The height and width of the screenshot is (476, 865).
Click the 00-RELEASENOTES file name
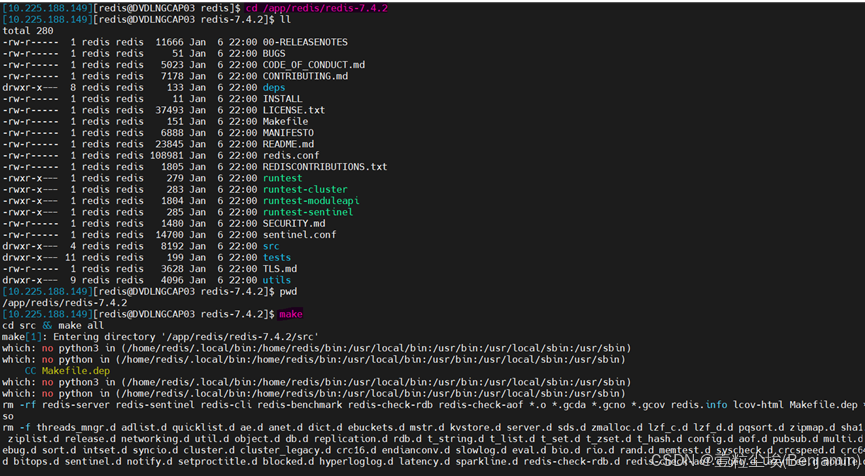(x=305, y=42)
